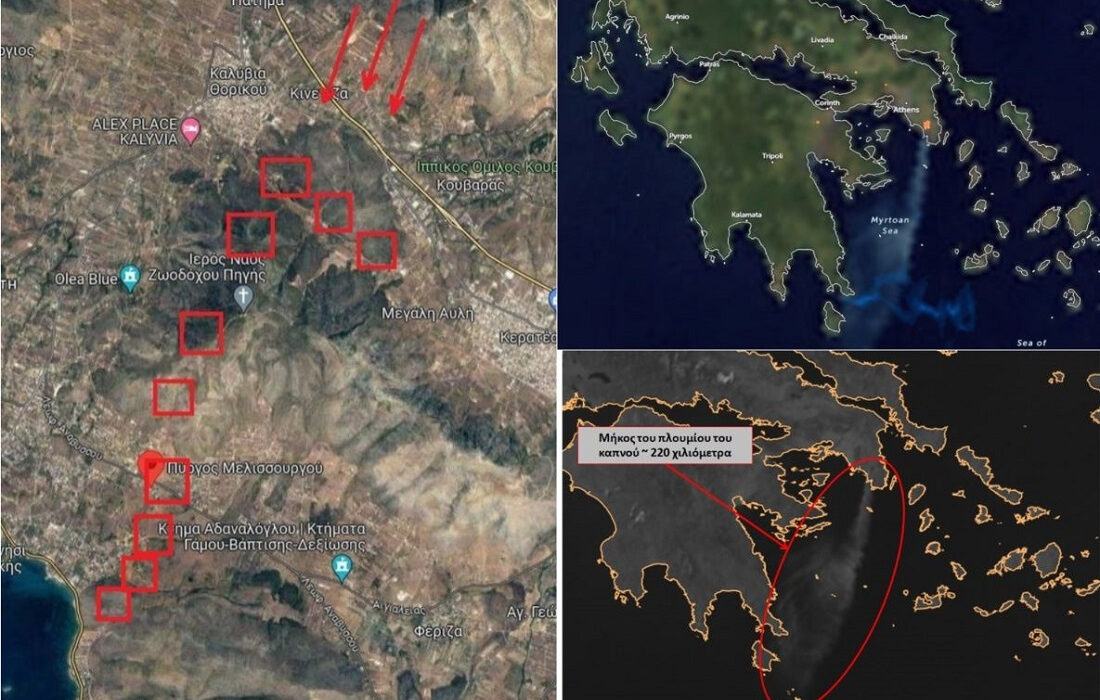This screenshot has height=700, width=1100.
Task: Click the blue marker icon near Κερατέα
Action: click(551, 300)
